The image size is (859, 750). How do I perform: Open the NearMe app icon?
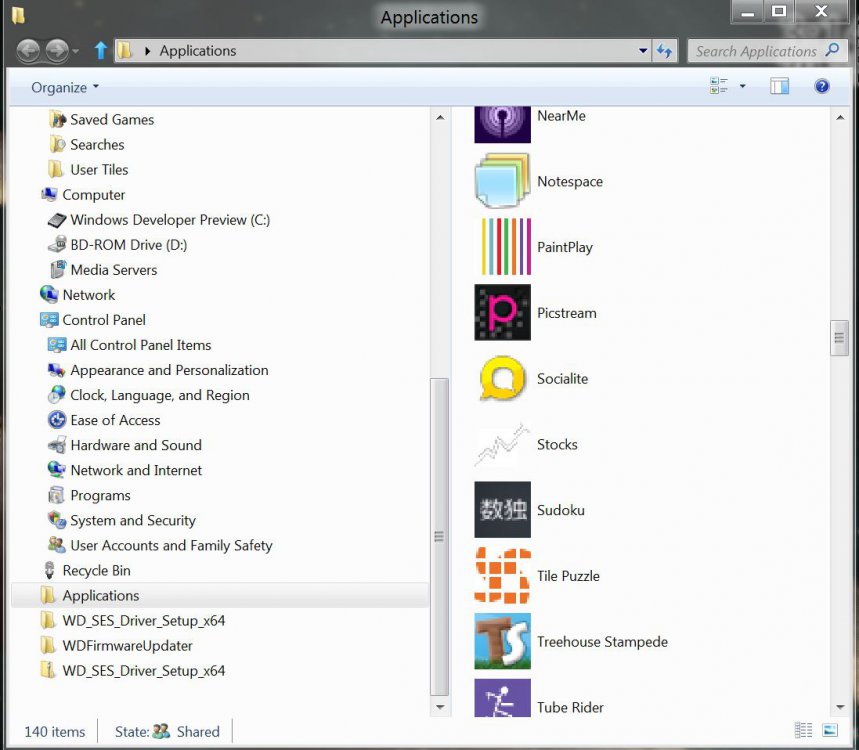point(502,122)
